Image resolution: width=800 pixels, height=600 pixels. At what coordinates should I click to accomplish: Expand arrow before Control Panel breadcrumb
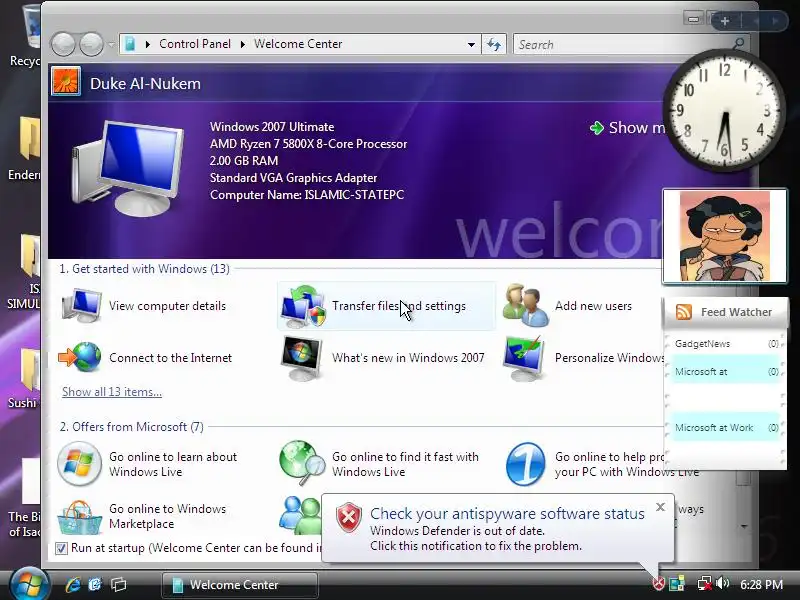(147, 44)
